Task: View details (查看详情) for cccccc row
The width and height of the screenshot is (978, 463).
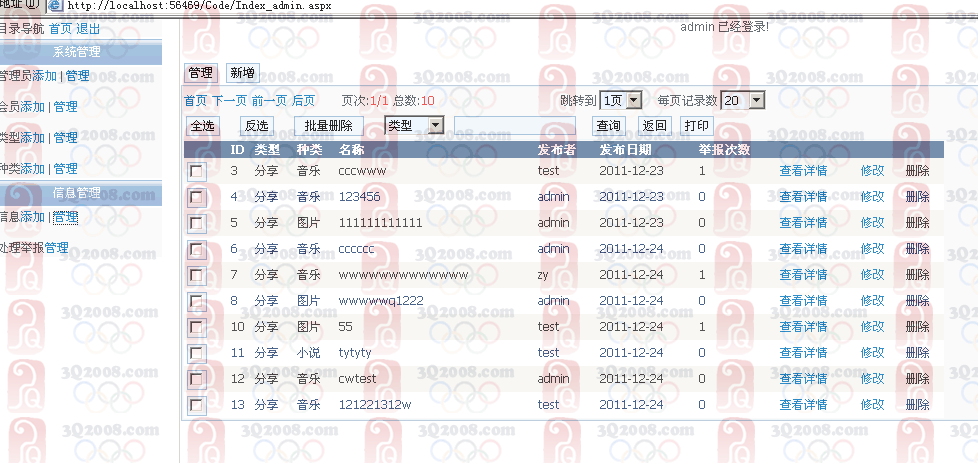Action: 803,249
